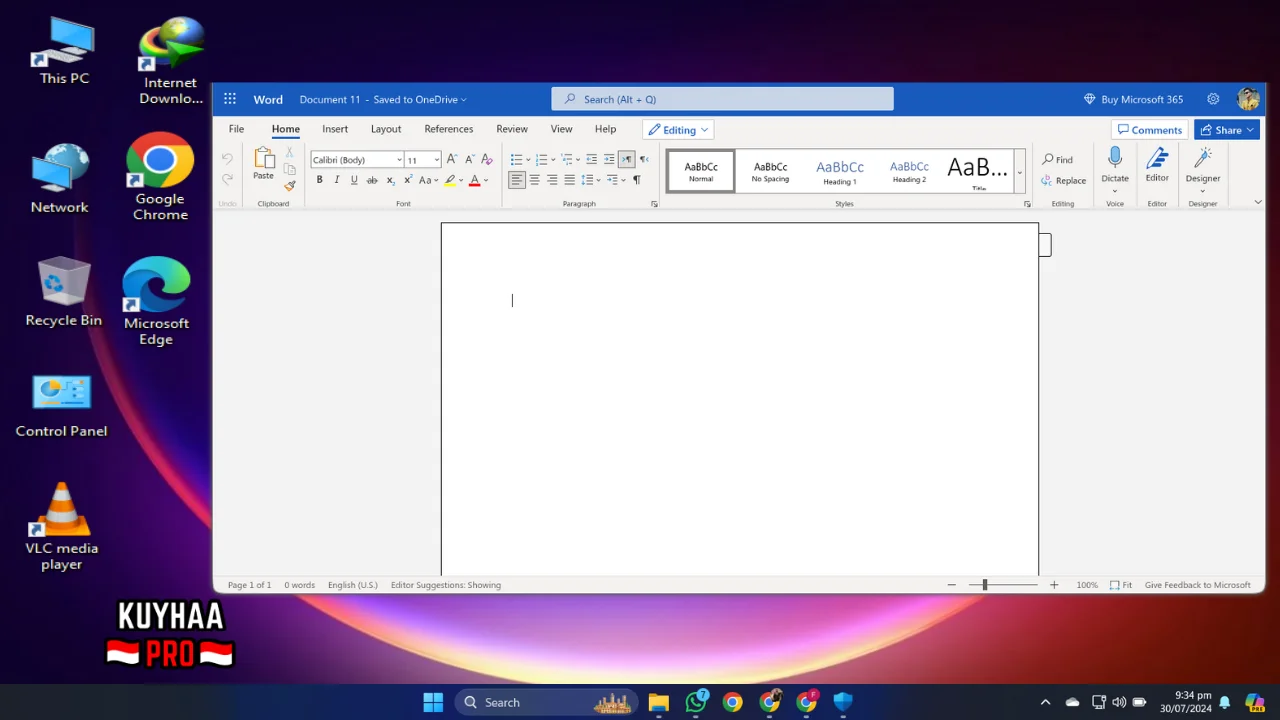This screenshot has width=1280, height=720.
Task: Apply red font color
Action: [475, 180]
